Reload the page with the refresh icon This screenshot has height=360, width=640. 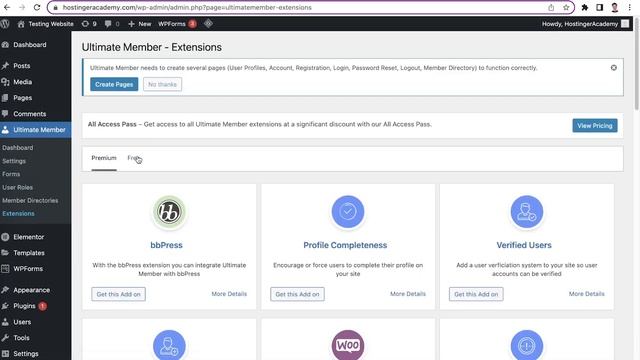(37, 7)
